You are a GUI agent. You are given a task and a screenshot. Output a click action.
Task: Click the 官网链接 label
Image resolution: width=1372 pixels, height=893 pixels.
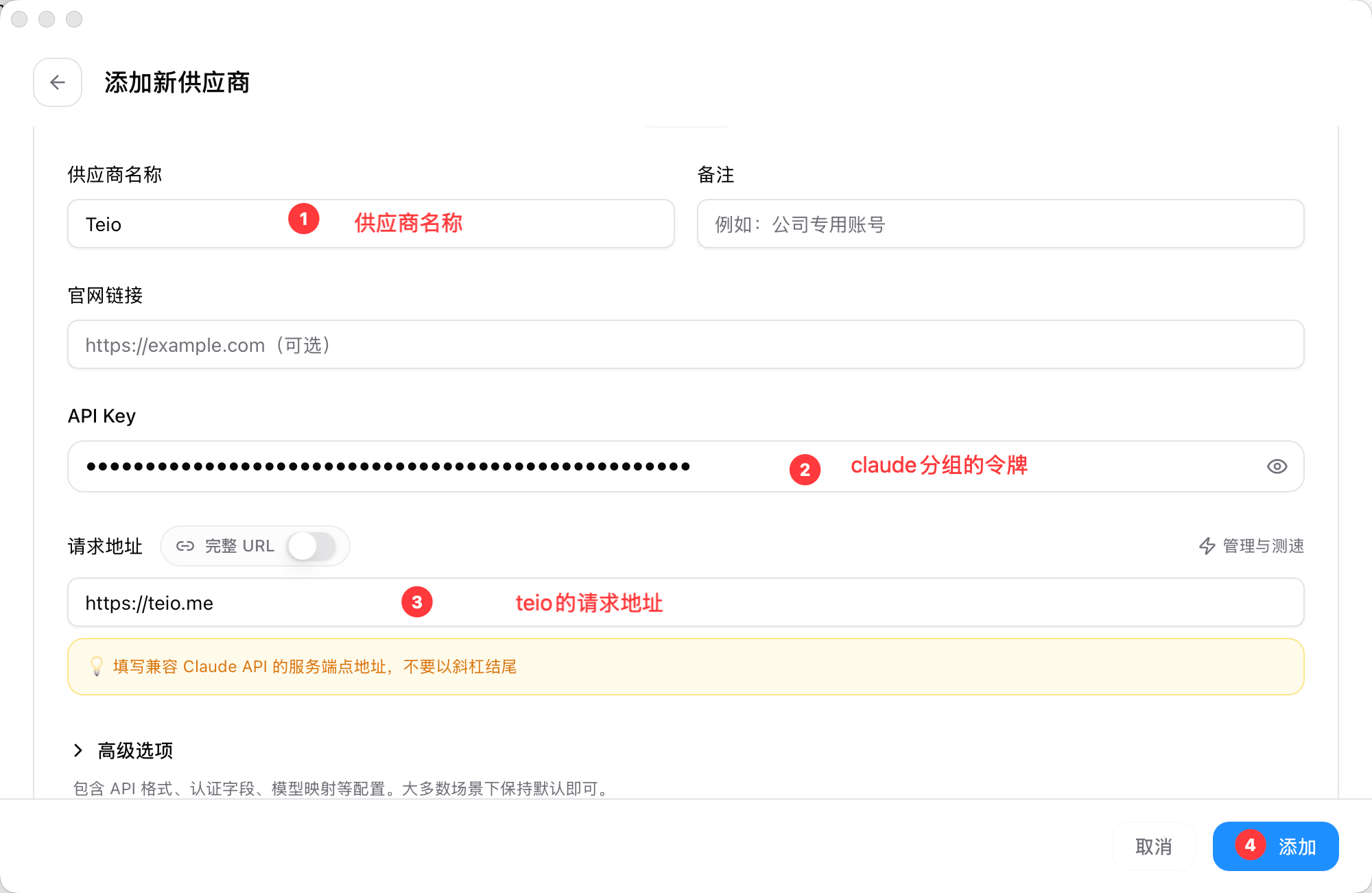(105, 295)
